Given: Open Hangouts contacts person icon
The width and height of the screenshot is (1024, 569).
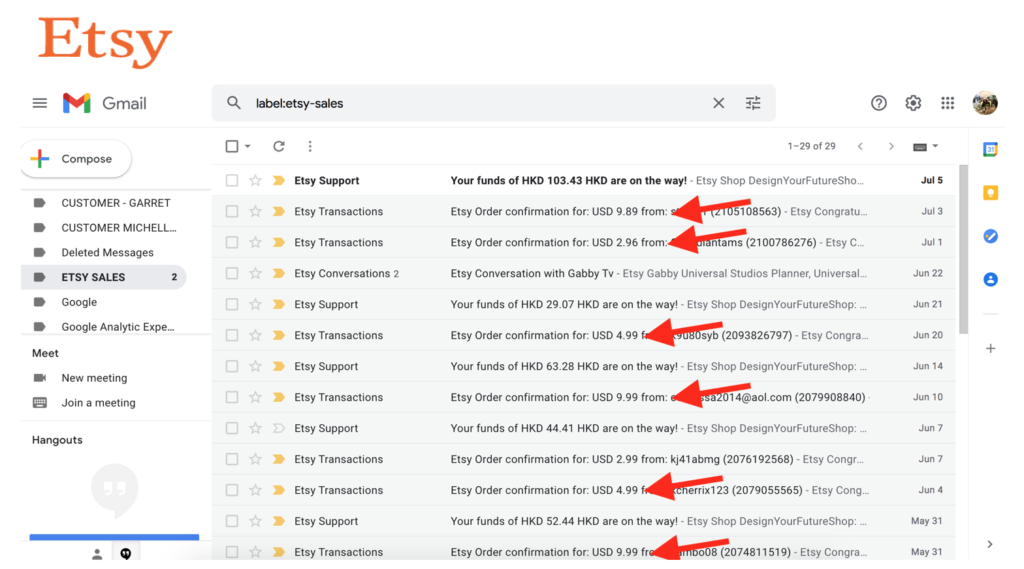Looking at the screenshot, I should click(x=97, y=554).
